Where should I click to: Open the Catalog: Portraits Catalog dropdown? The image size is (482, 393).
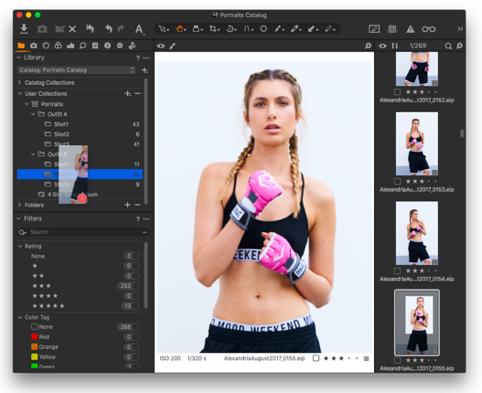pos(76,70)
